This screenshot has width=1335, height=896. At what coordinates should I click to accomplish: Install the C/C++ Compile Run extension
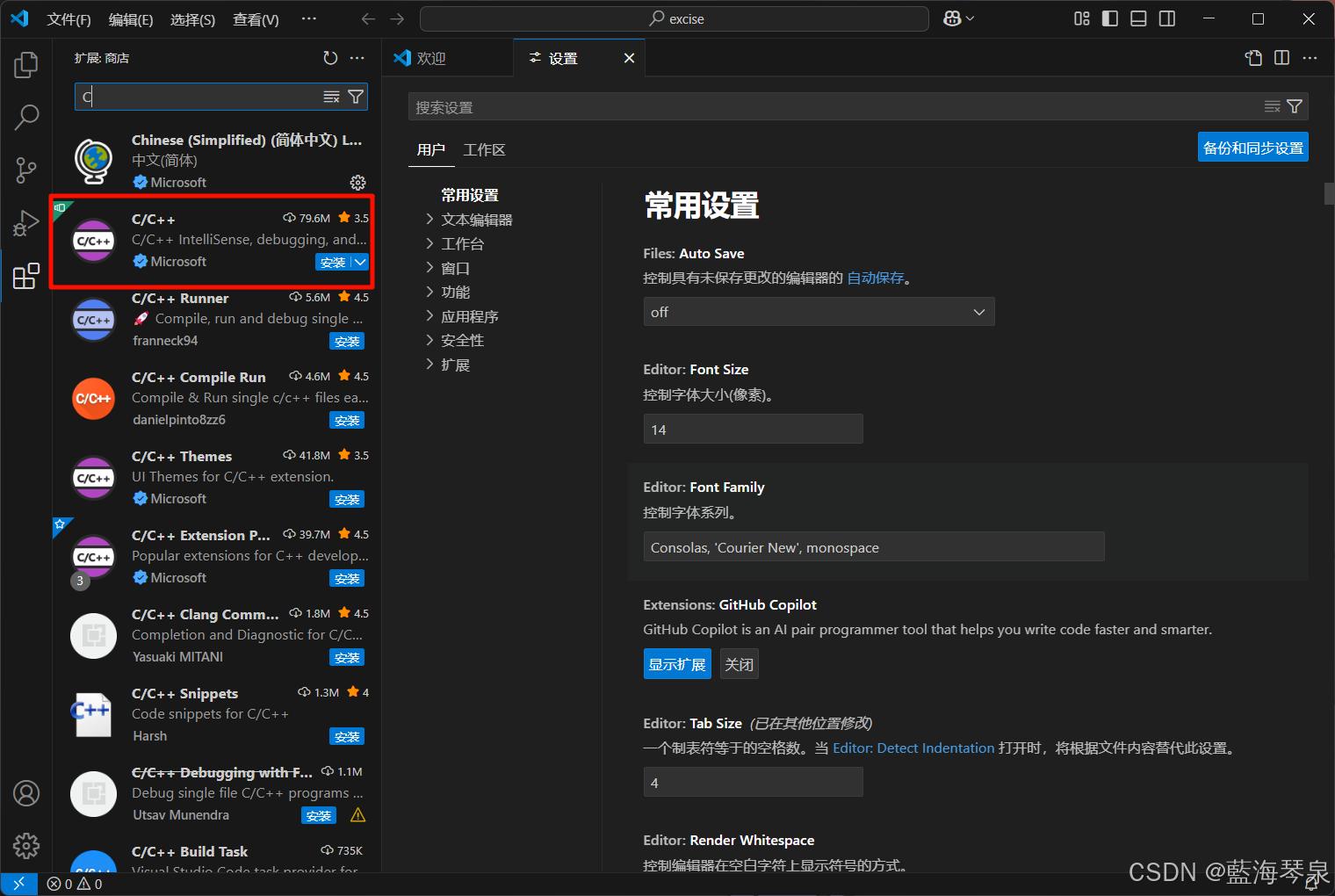(347, 420)
